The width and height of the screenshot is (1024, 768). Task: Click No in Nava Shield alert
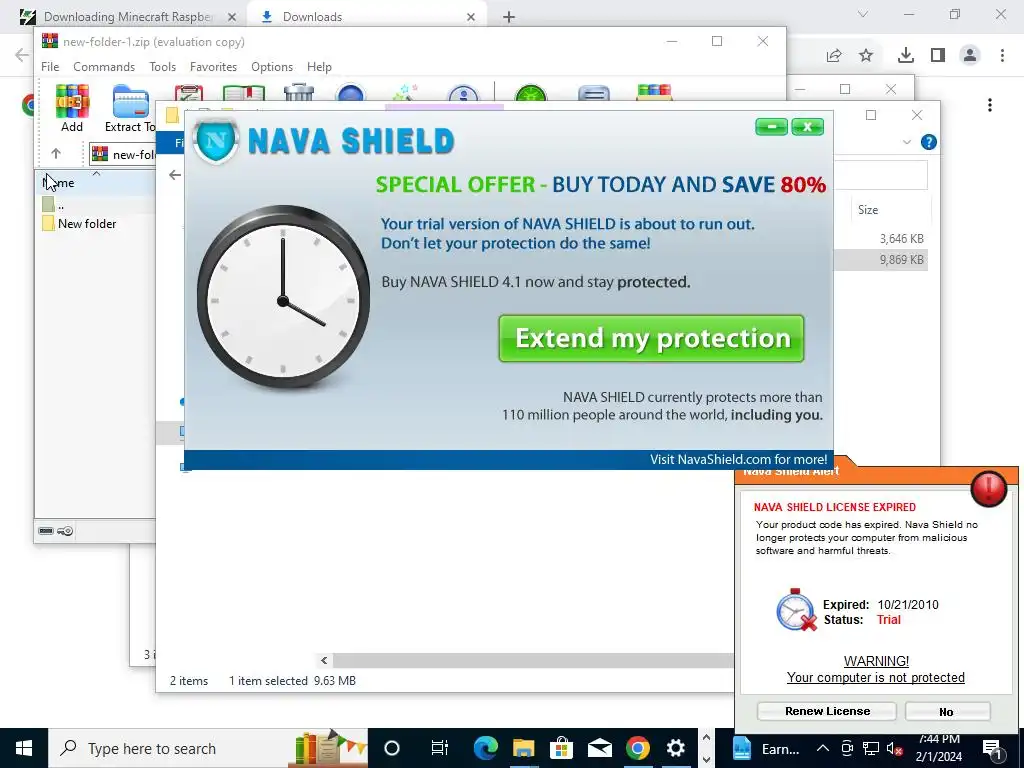tap(947, 711)
